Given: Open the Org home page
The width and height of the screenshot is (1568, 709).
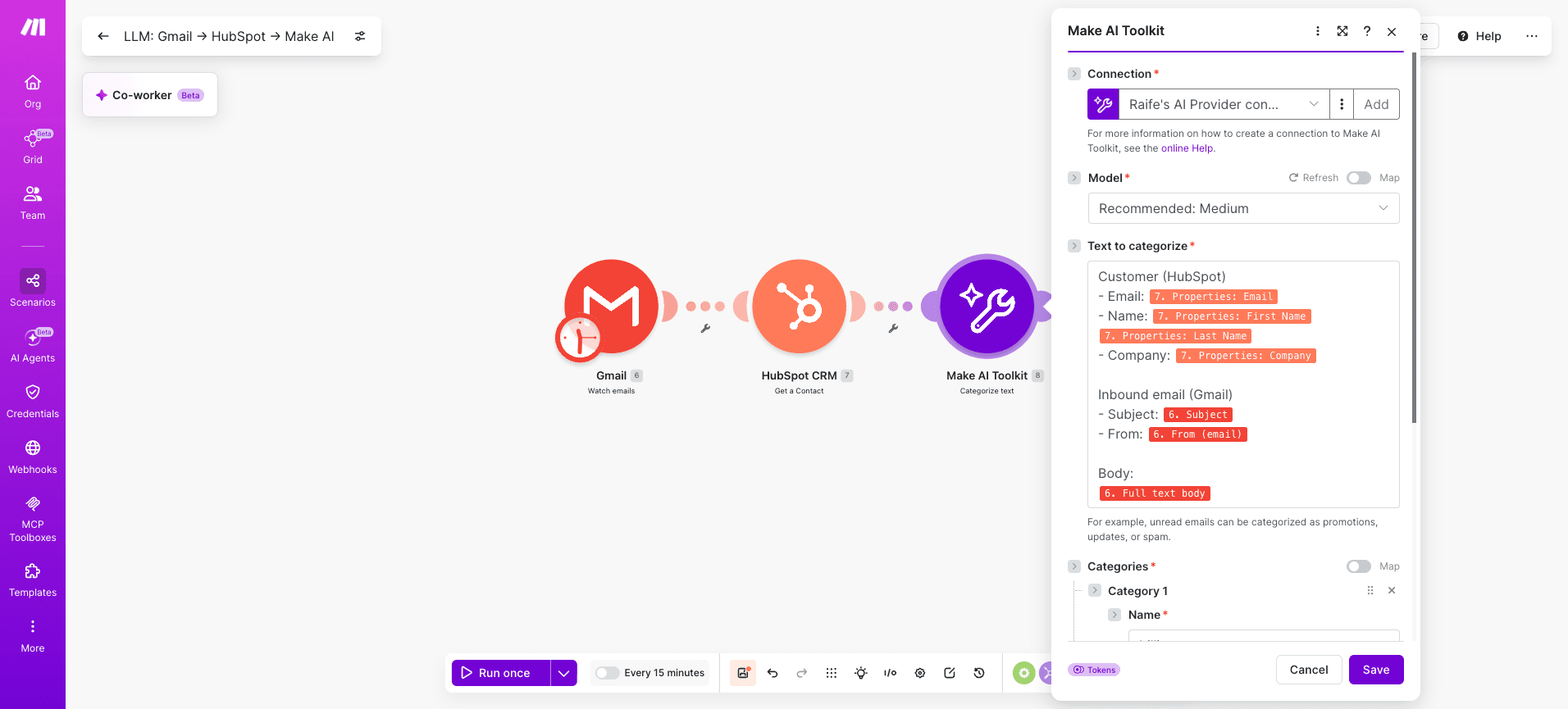Looking at the screenshot, I should point(33,91).
